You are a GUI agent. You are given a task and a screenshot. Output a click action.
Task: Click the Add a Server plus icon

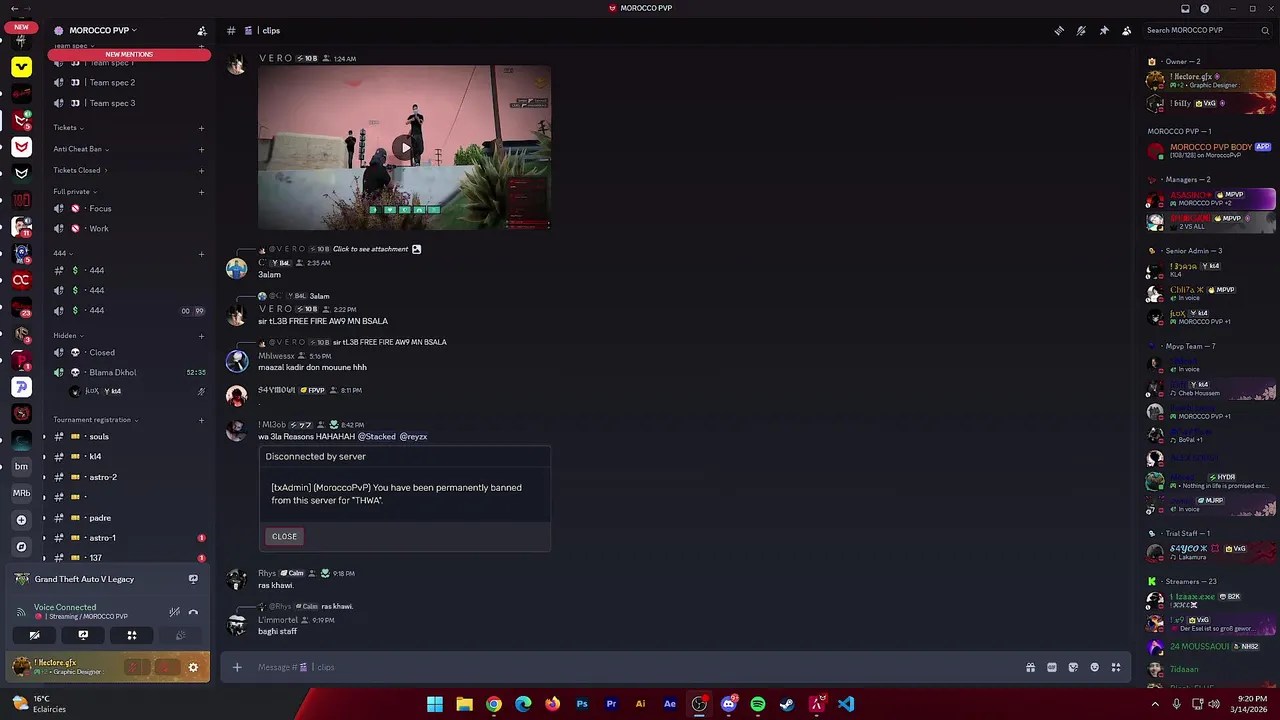[21, 520]
